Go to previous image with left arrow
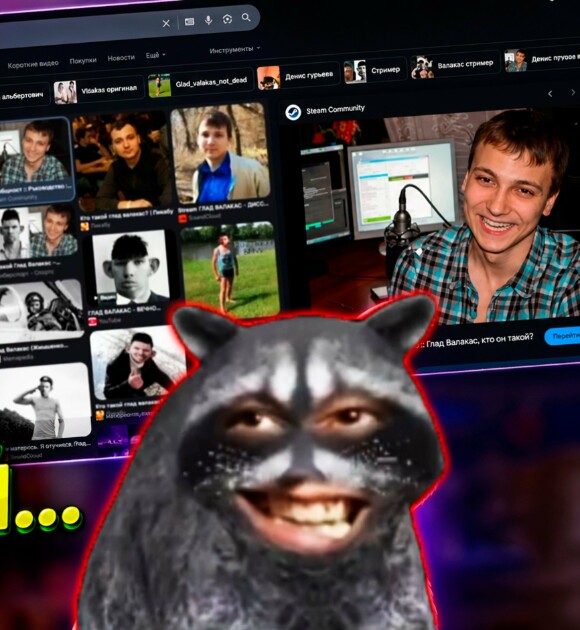 click(550, 94)
